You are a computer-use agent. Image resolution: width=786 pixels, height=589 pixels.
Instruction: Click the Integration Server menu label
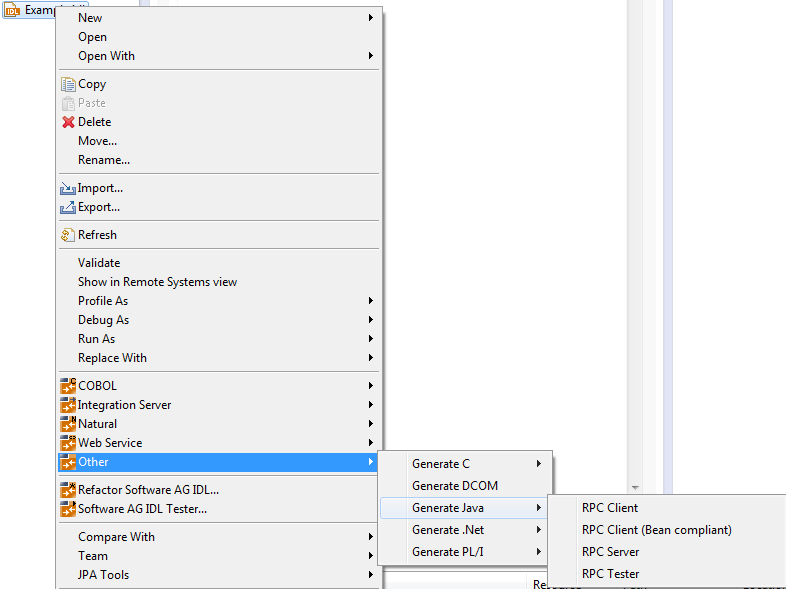tap(124, 405)
